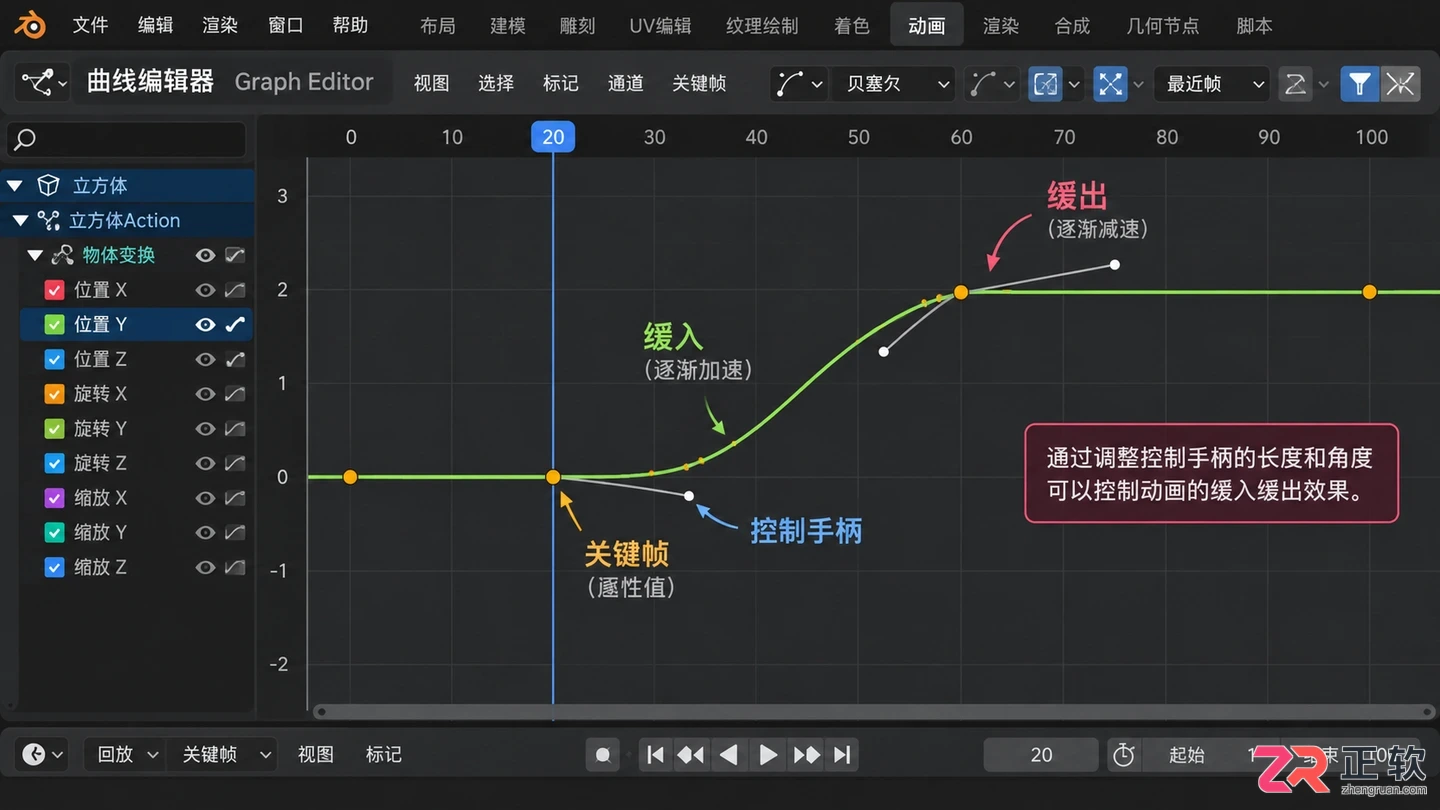Open the 关键帧 keying dropdown in timeline

[223, 754]
